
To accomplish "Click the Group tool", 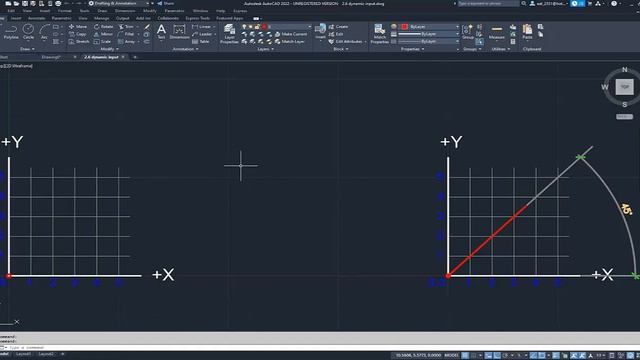I will (468, 32).
